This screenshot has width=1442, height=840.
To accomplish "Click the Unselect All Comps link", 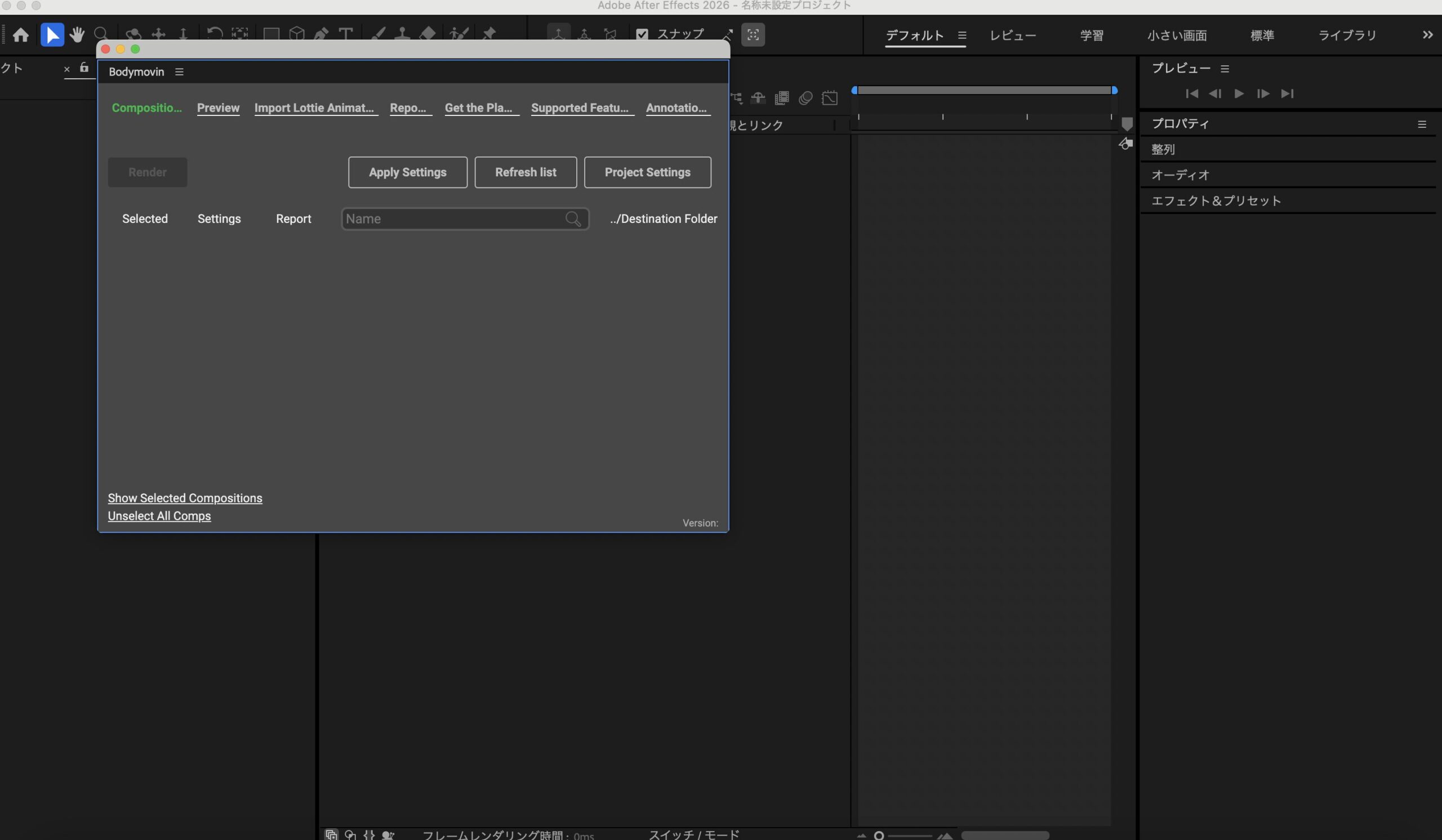I will 159,516.
